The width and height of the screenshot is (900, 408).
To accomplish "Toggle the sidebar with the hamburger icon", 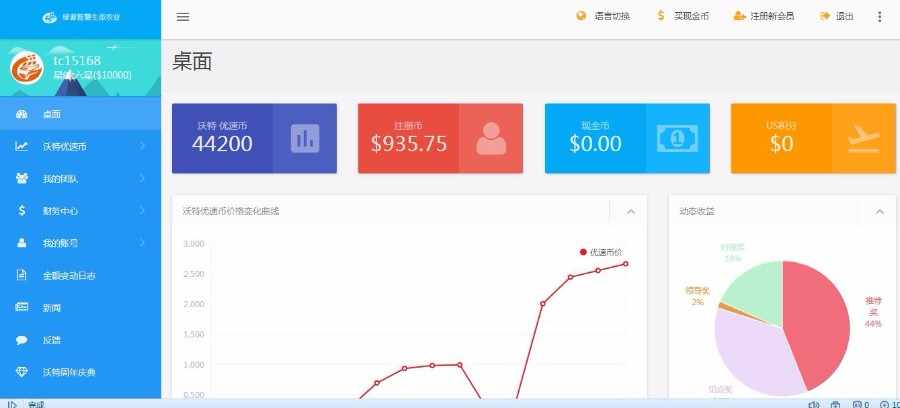I will [x=183, y=17].
